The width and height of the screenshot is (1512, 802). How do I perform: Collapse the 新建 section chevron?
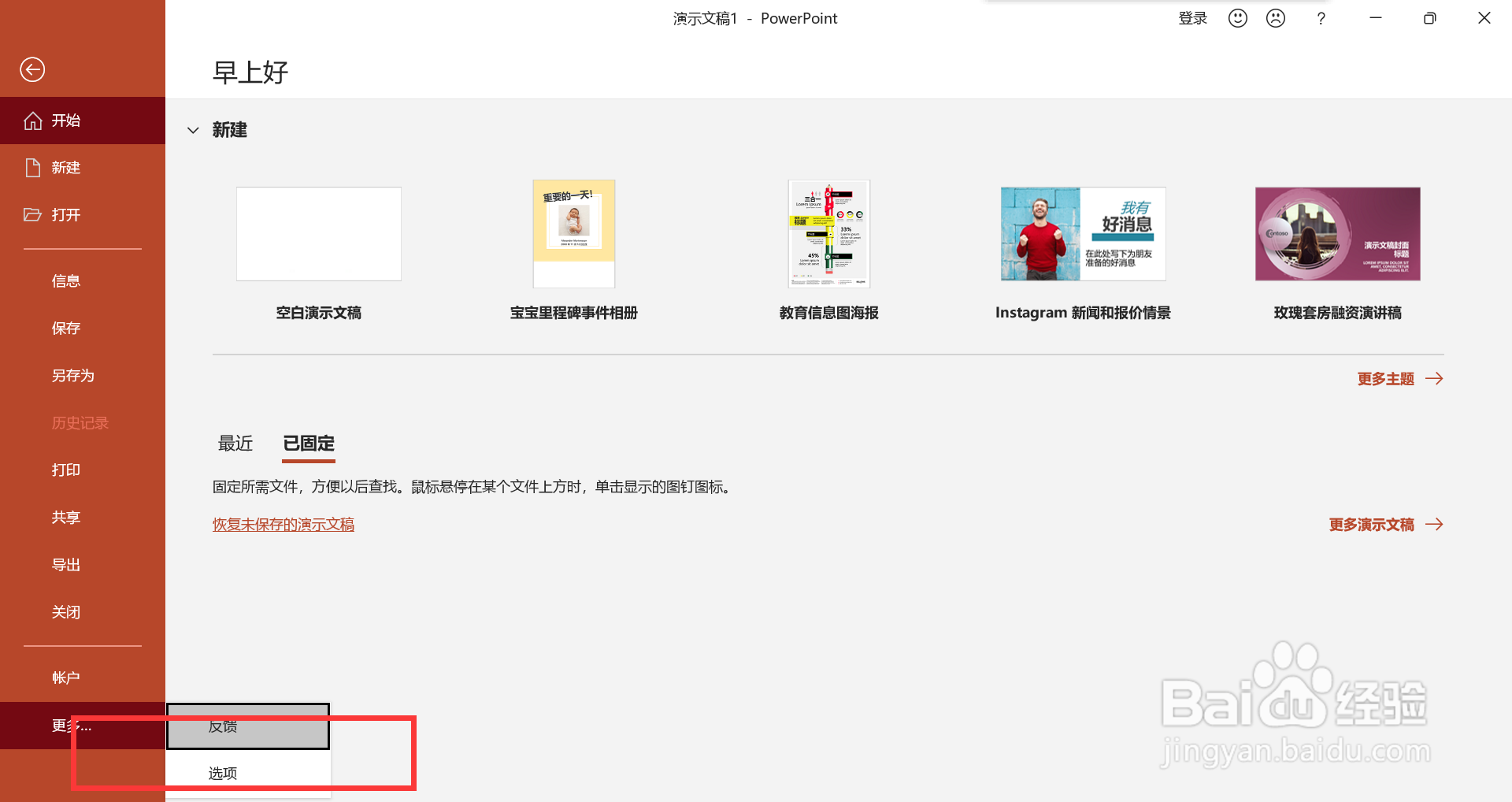tap(193, 130)
